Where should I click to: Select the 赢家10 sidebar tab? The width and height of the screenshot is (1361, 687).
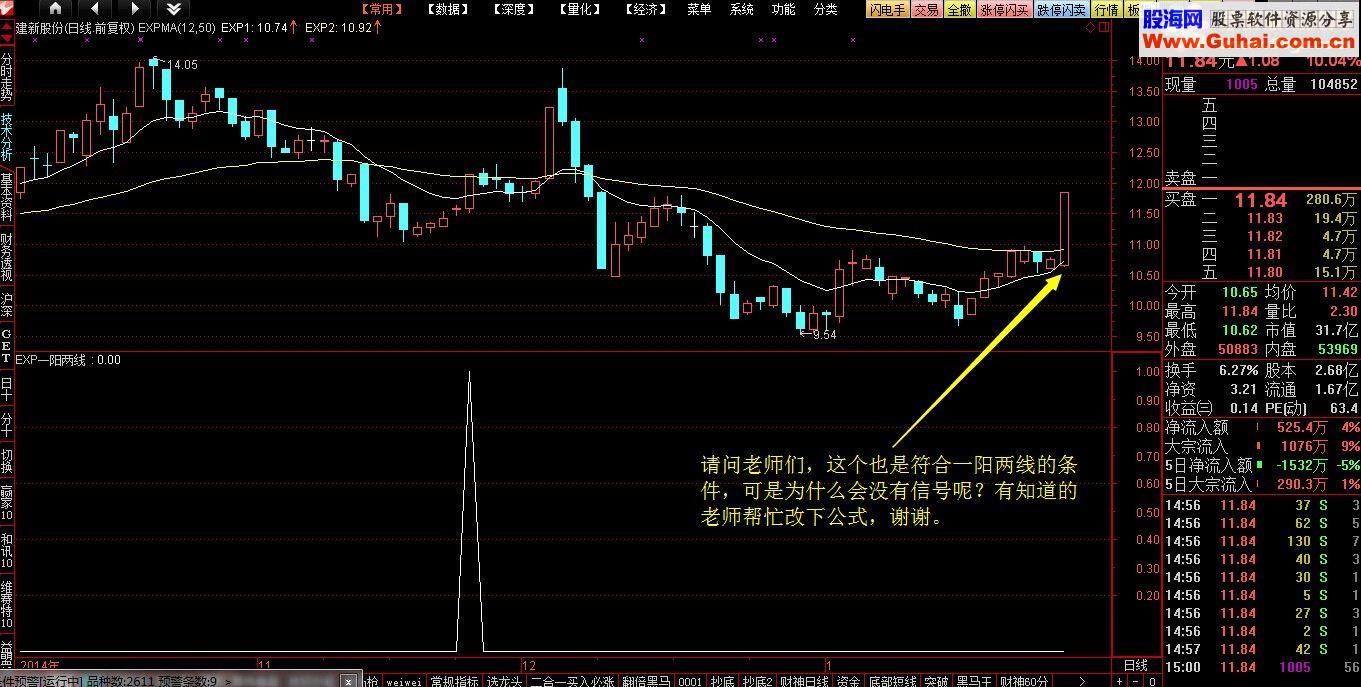(x=7, y=503)
